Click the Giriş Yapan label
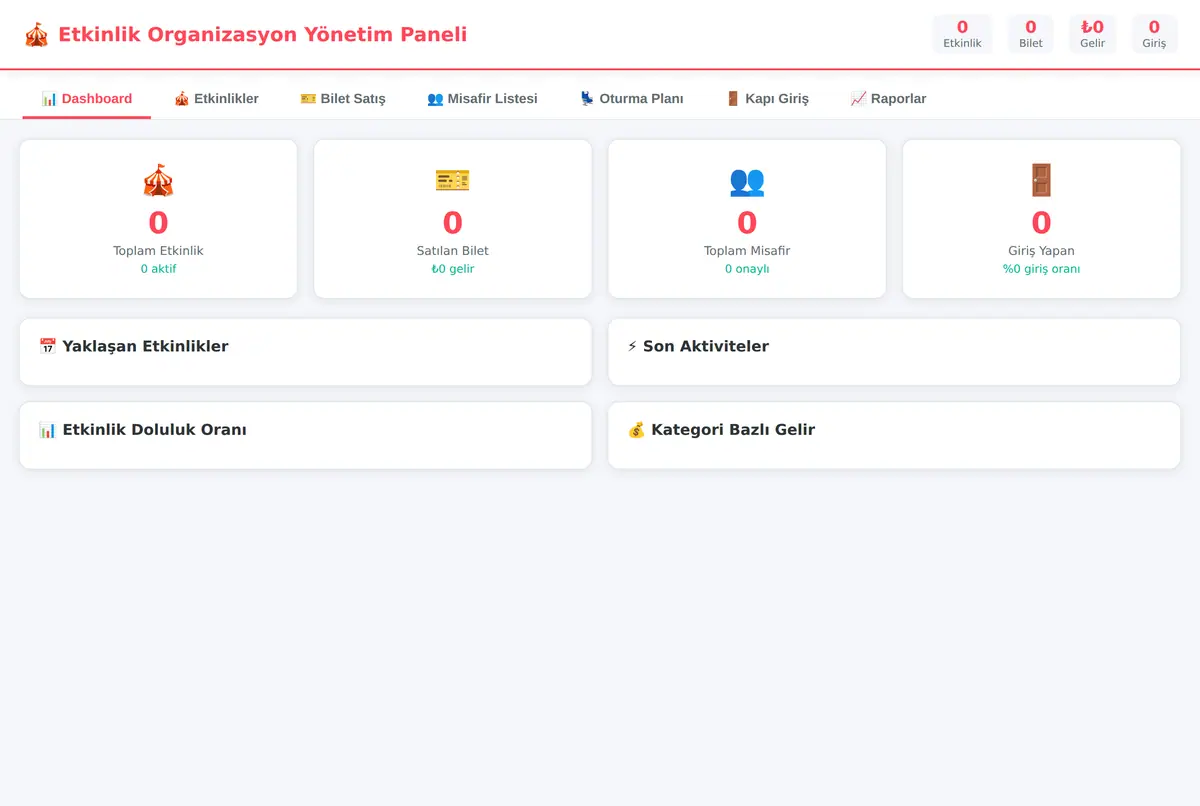Viewport: 1200px width, 806px height. pos(1041,251)
